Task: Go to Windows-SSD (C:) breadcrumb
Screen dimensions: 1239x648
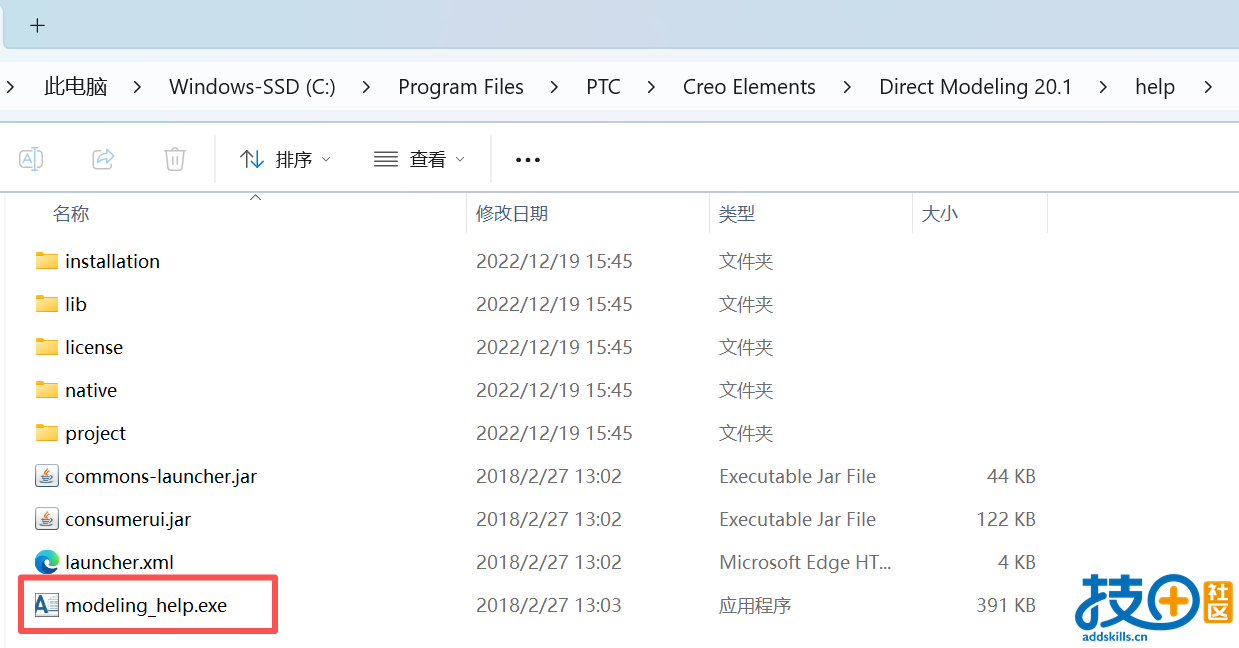Action: pyautogui.click(x=252, y=87)
